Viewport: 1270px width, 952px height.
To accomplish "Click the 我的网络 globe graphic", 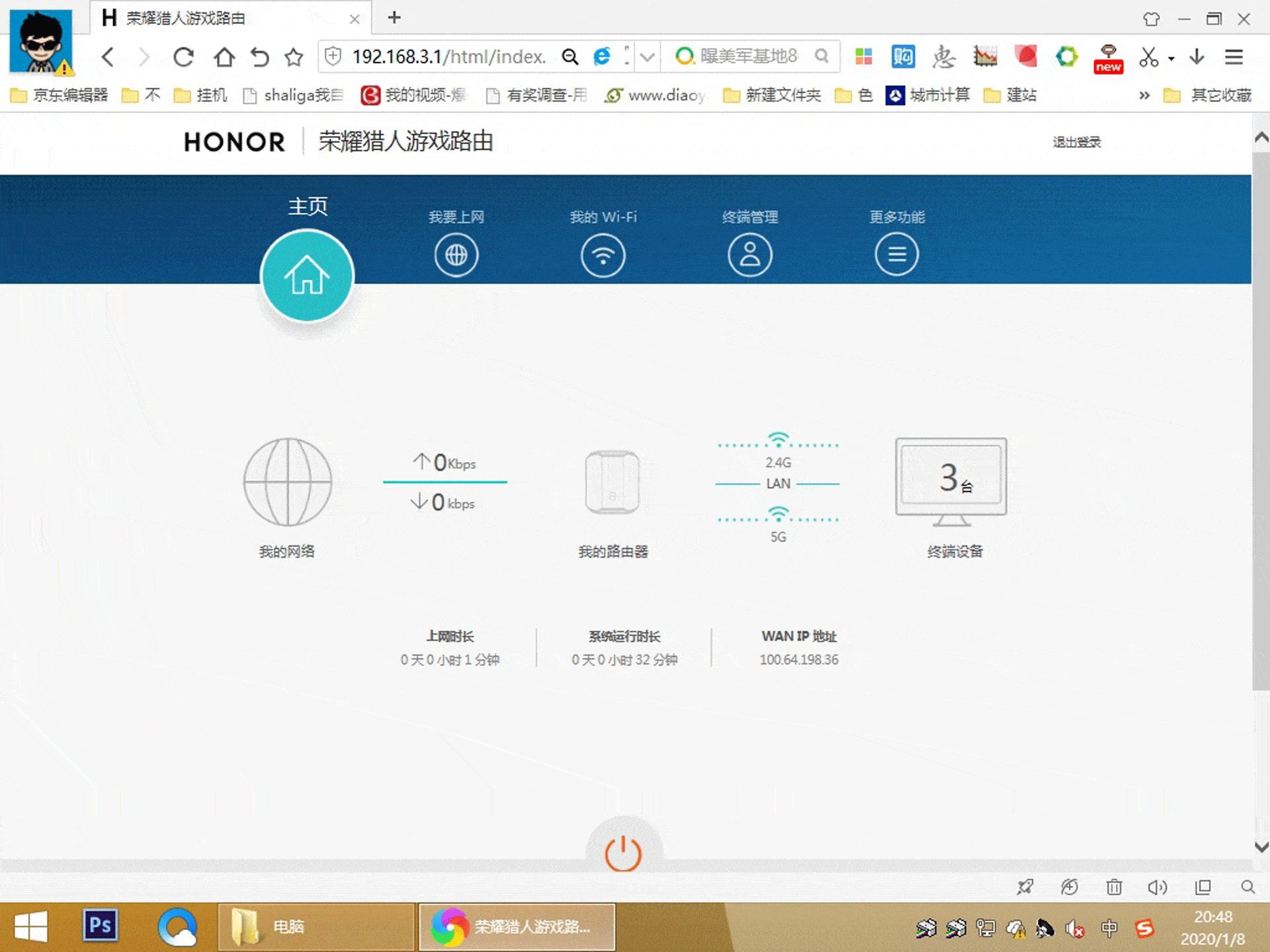I will coord(288,482).
